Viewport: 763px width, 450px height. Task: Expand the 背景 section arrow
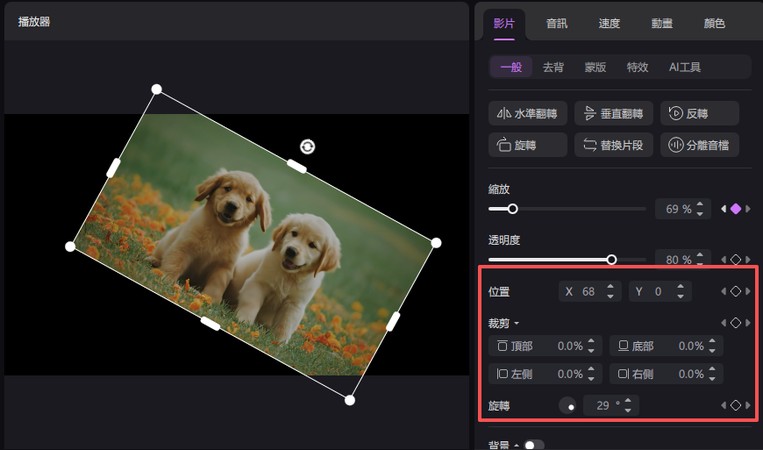[516, 445]
